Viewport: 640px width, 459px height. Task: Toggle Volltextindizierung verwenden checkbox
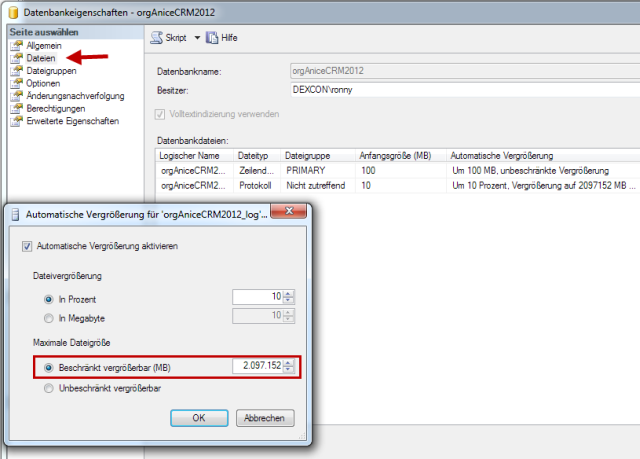click(x=160, y=114)
